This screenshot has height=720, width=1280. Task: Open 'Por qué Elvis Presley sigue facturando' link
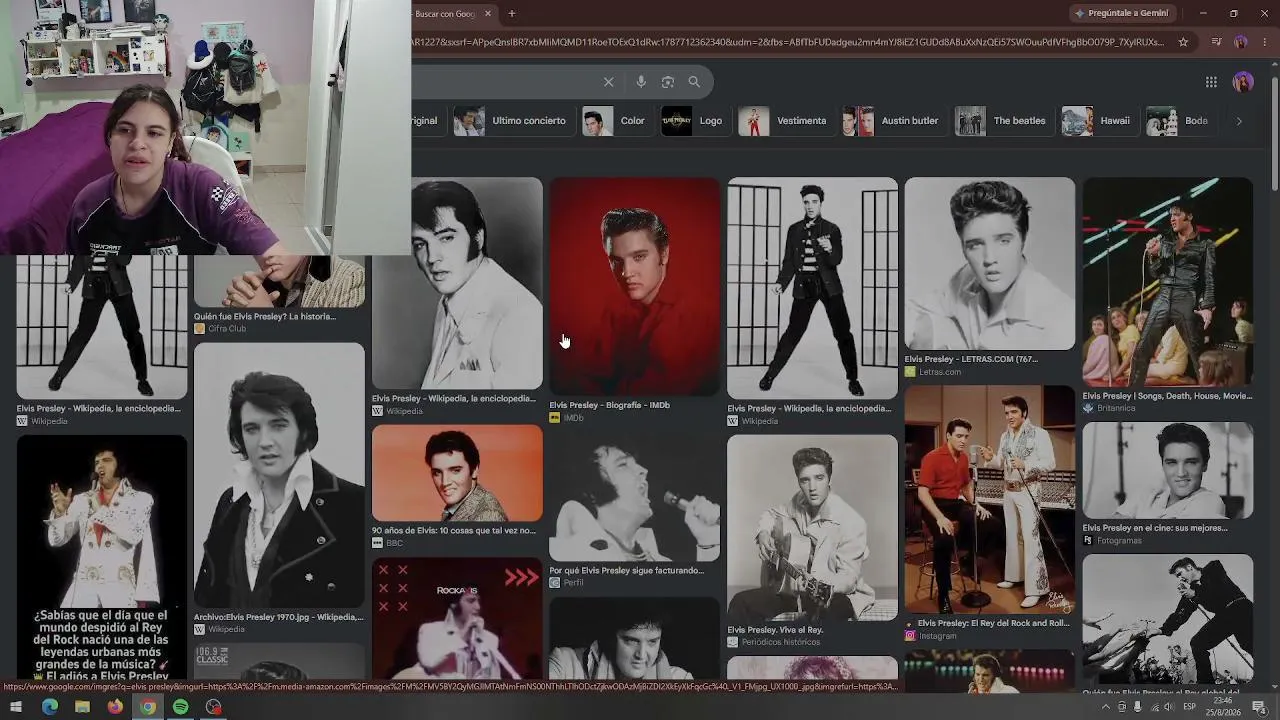tap(626, 570)
